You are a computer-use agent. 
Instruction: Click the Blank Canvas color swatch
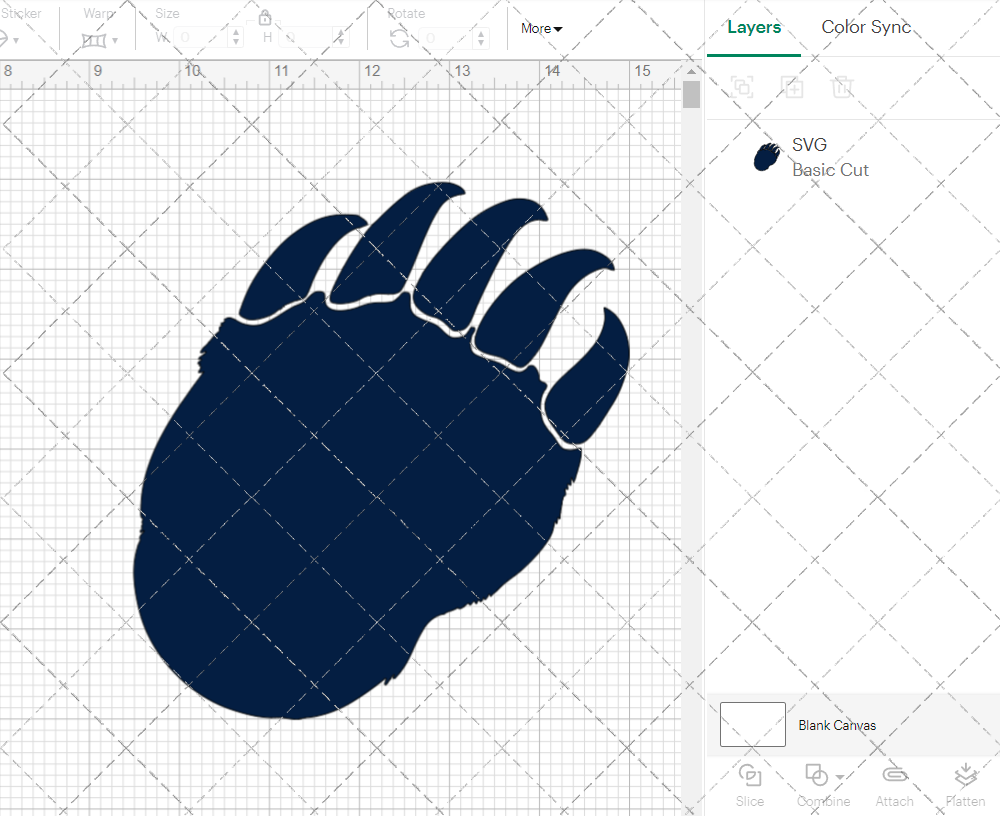click(752, 724)
